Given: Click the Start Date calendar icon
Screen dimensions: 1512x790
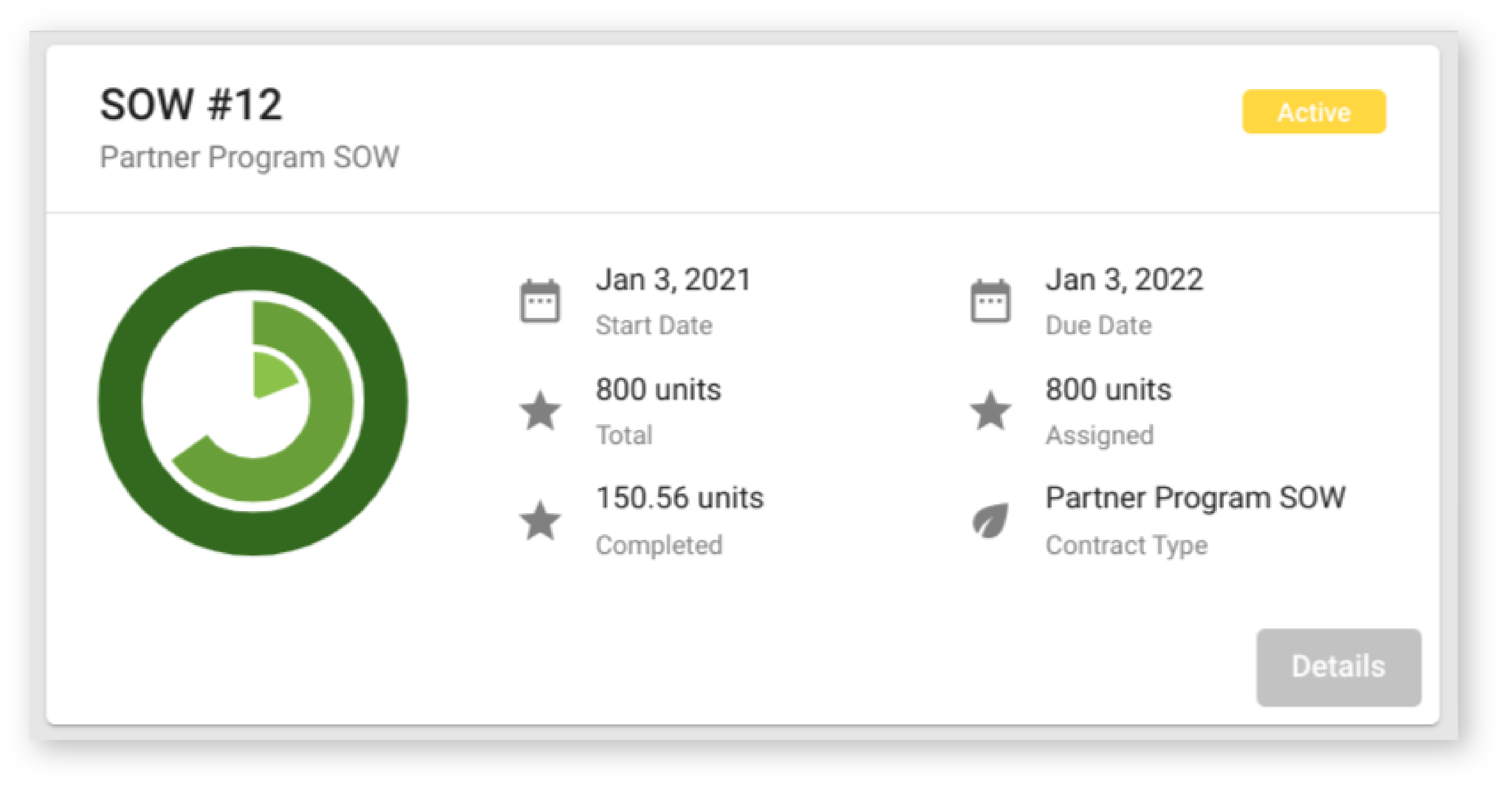Looking at the screenshot, I should pos(539,301).
